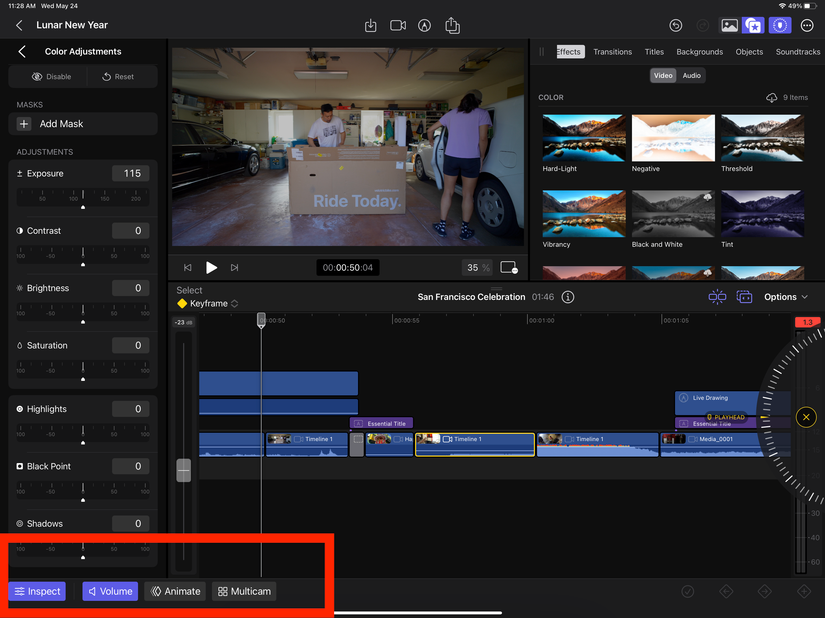Switch to the Effects tab
This screenshot has width=825, height=618.
click(x=570, y=52)
